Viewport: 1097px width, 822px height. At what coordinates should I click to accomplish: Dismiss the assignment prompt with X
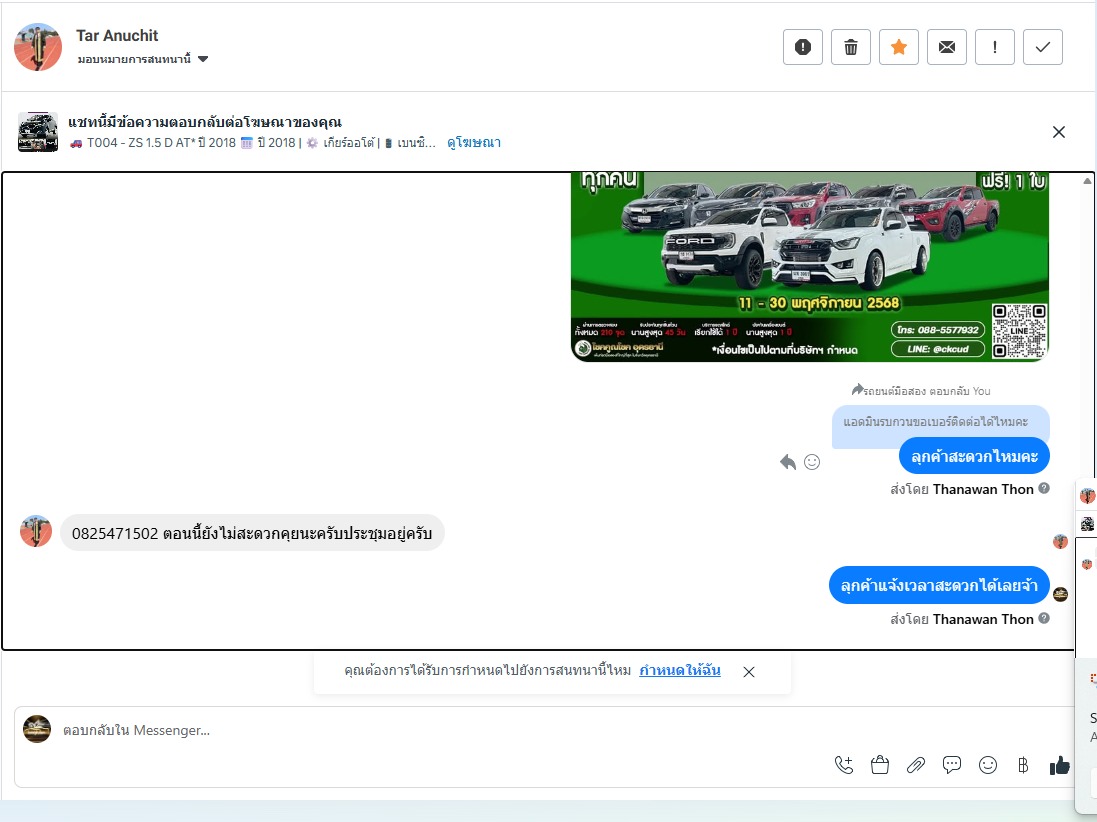749,672
